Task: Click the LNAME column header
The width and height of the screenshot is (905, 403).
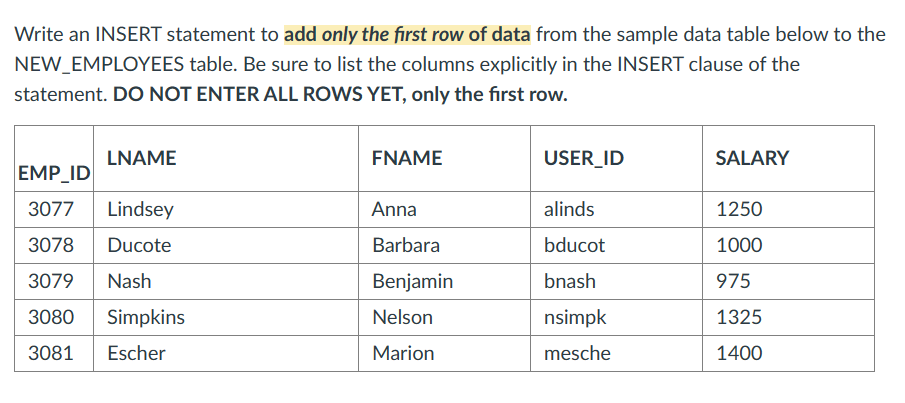Action: [226, 158]
